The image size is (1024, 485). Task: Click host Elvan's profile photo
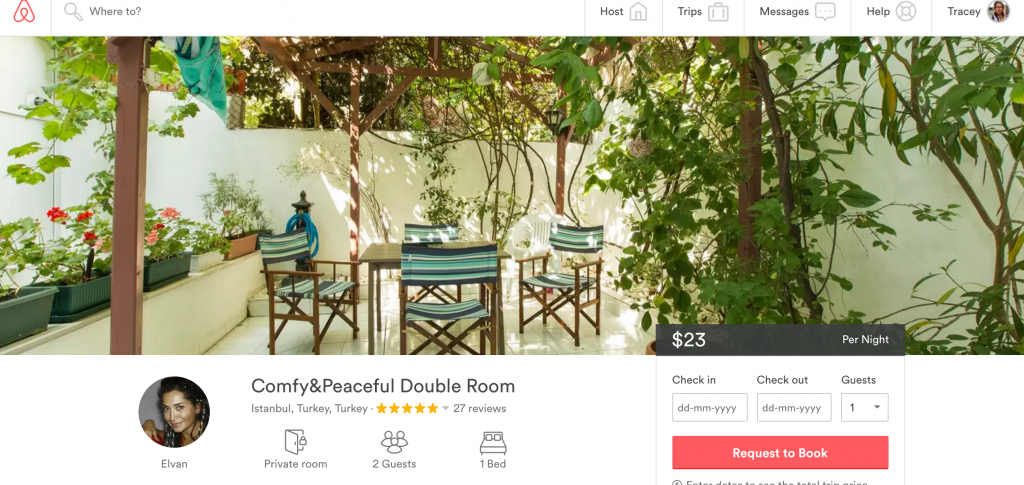174,412
